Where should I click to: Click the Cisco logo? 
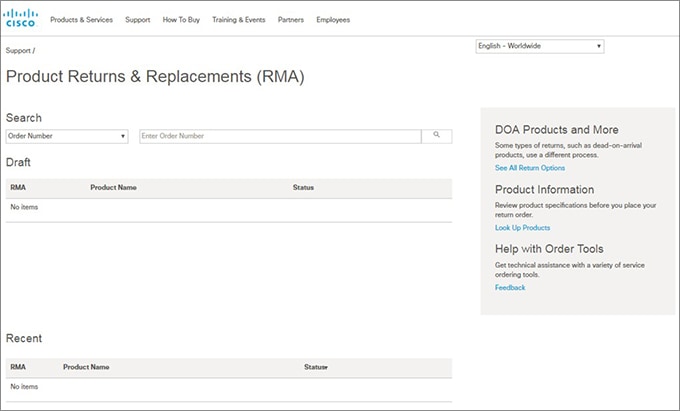(x=20, y=18)
